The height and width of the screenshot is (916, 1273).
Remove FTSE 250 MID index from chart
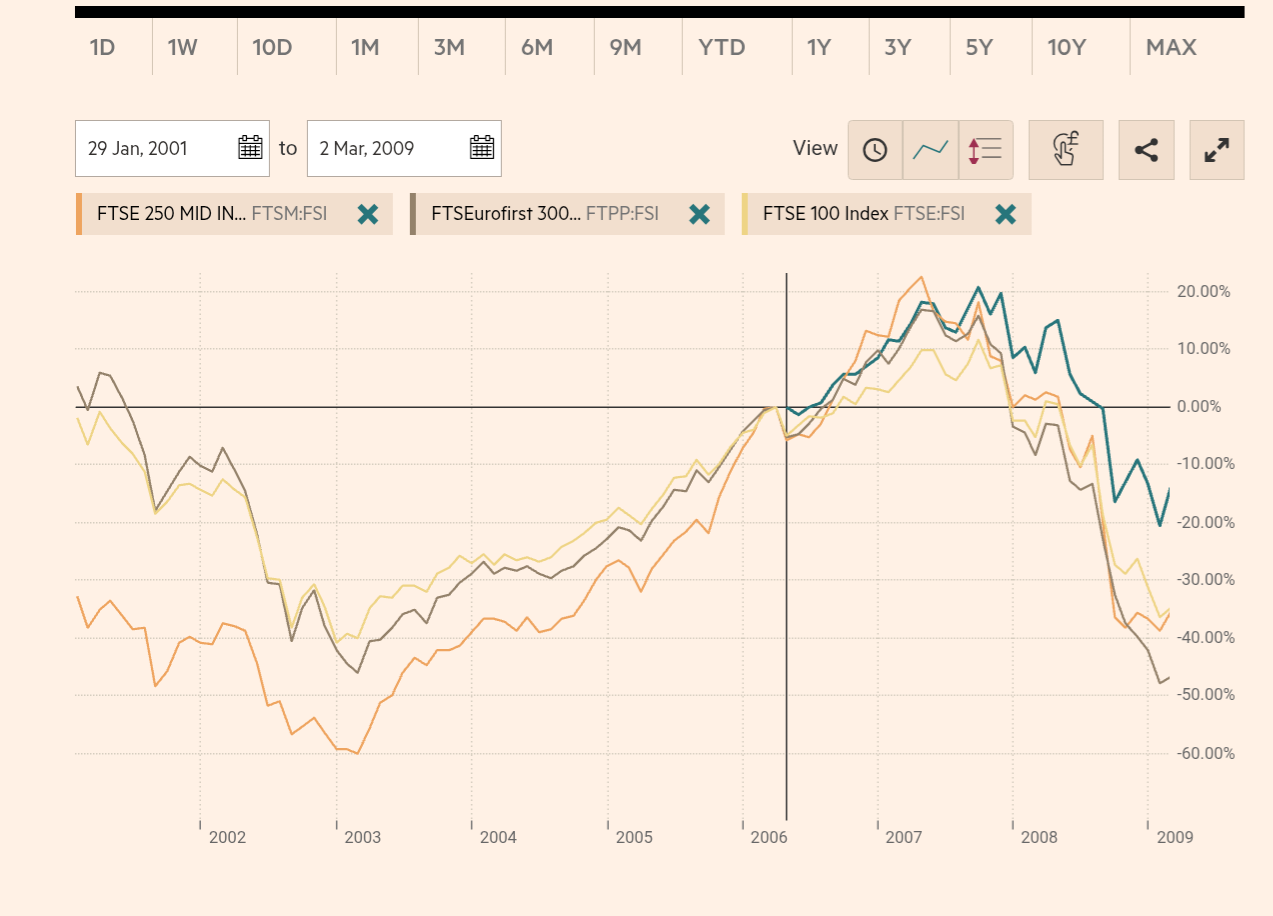tap(368, 213)
